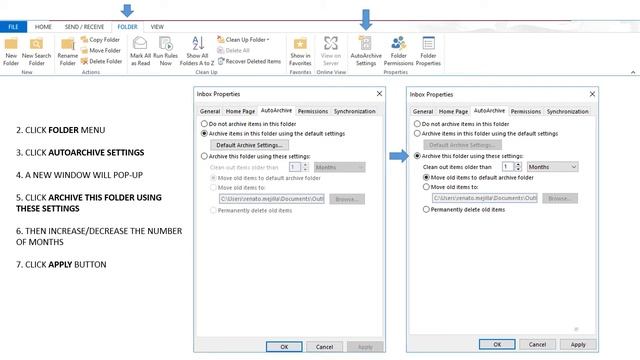The height and width of the screenshot is (360, 640).
Task: Open Synchronization tab in left dialog
Action: pyautogui.click(x=355, y=111)
